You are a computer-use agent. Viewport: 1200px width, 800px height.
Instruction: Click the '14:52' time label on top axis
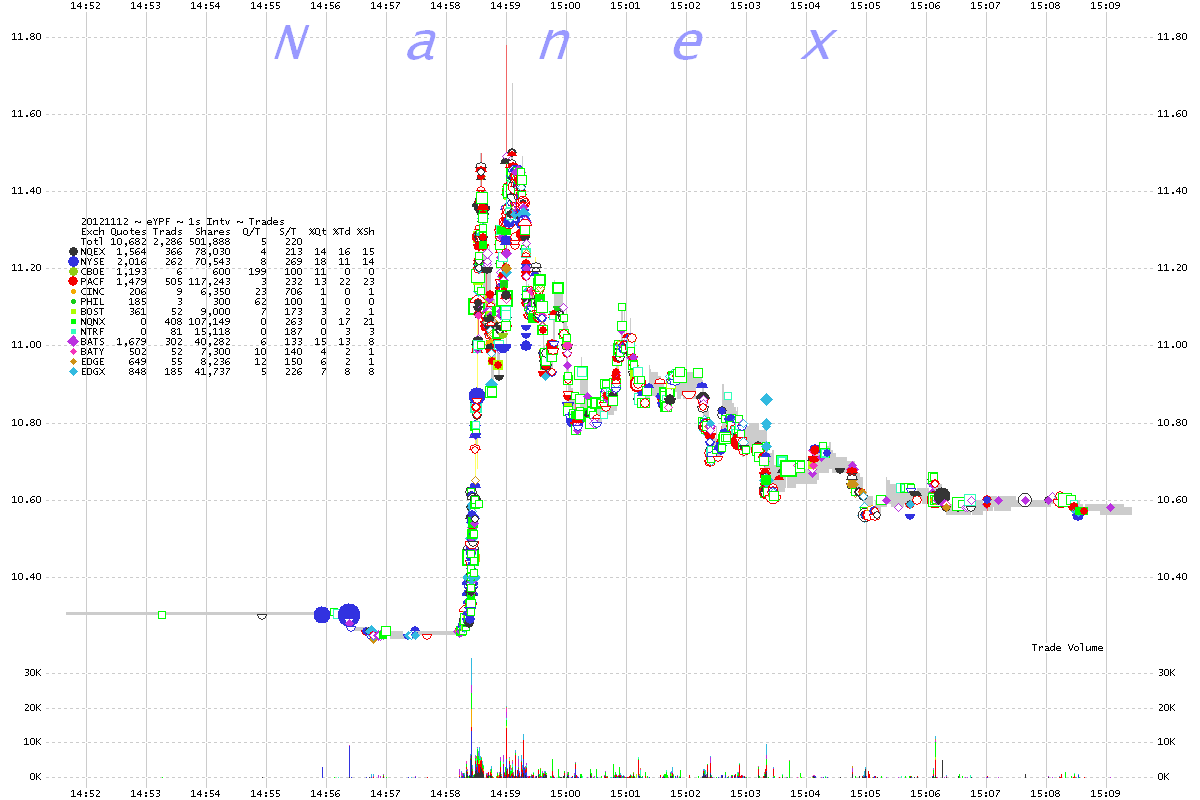pyautogui.click(x=86, y=6)
